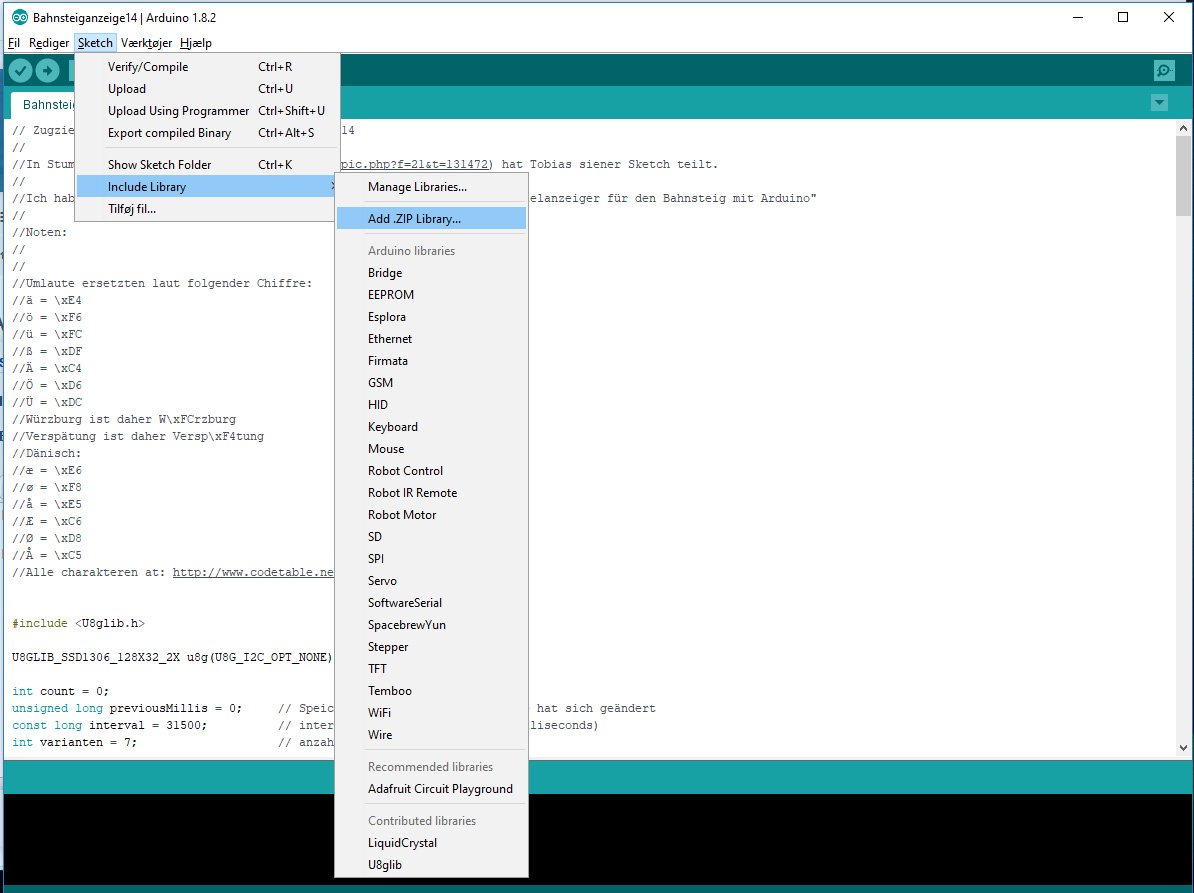Include the Keyboard library

coord(431,427)
